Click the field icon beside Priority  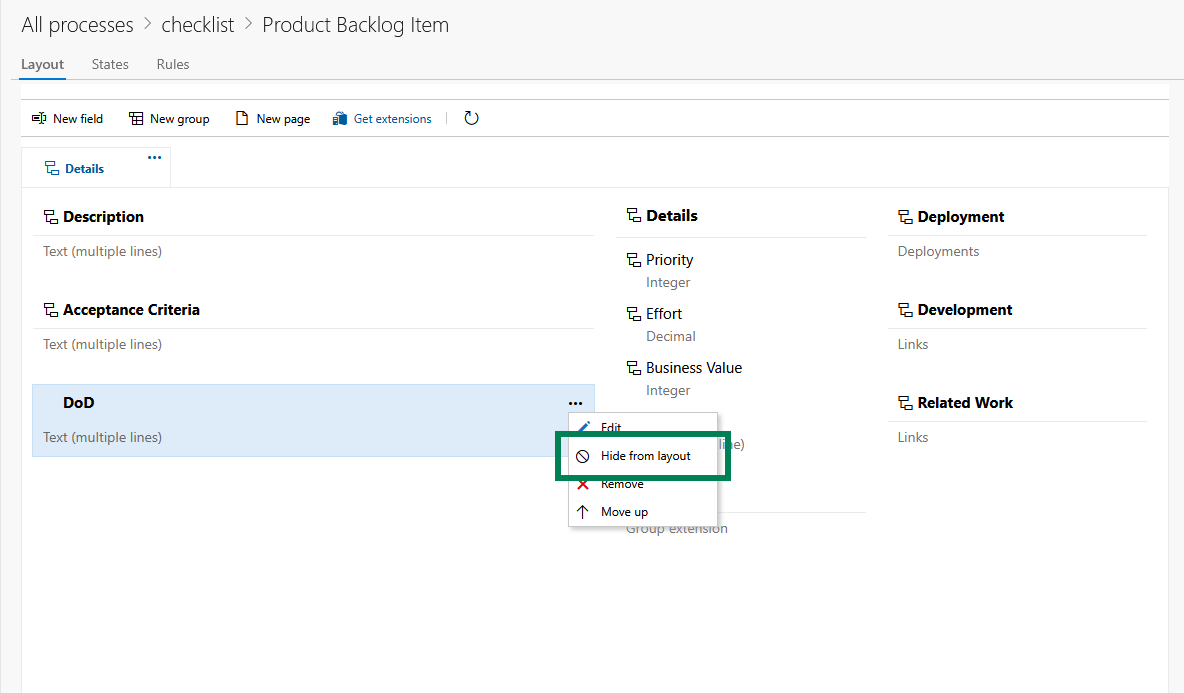pyautogui.click(x=634, y=259)
